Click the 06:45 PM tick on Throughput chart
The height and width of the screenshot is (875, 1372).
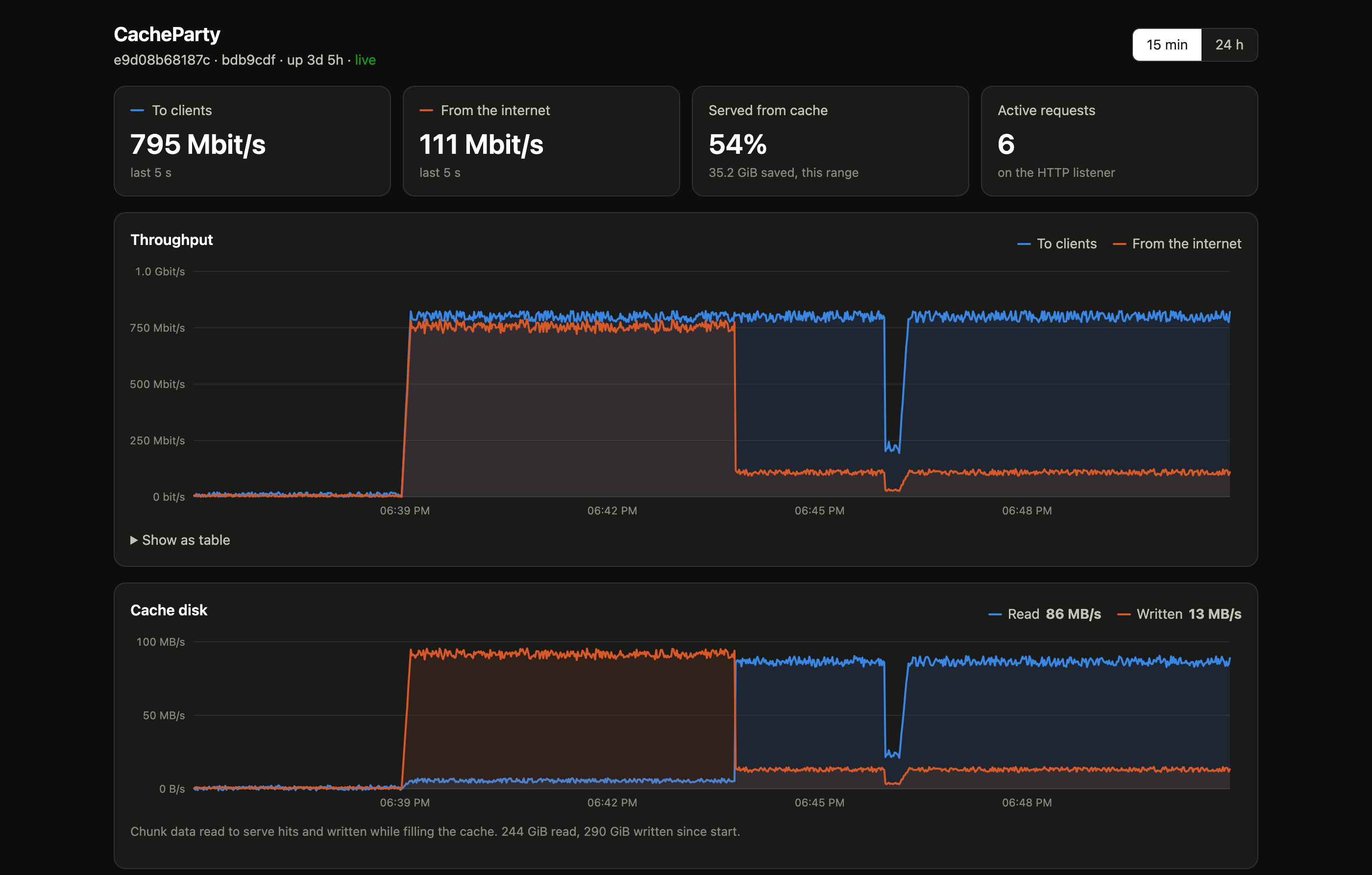pyautogui.click(x=819, y=510)
